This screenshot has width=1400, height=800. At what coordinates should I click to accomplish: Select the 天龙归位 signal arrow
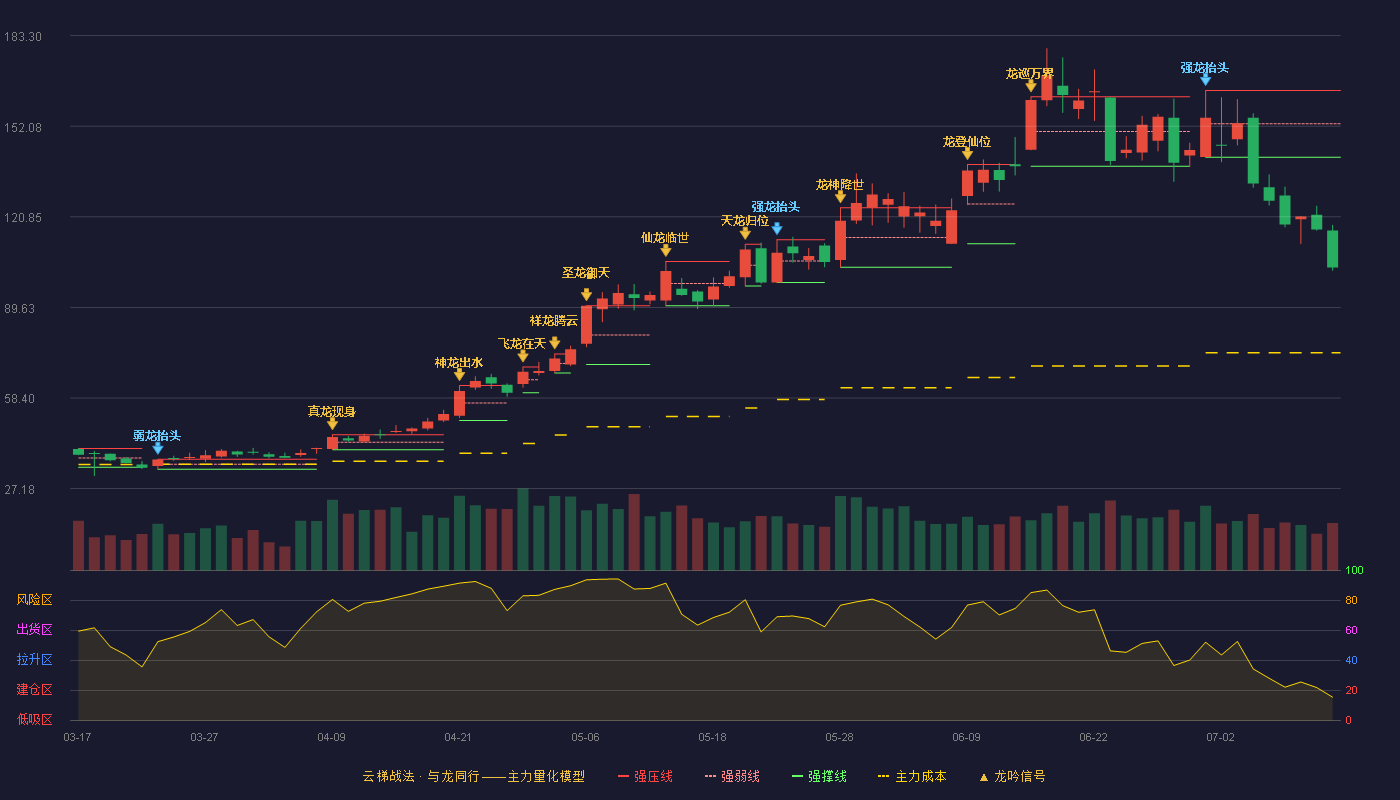745,233
